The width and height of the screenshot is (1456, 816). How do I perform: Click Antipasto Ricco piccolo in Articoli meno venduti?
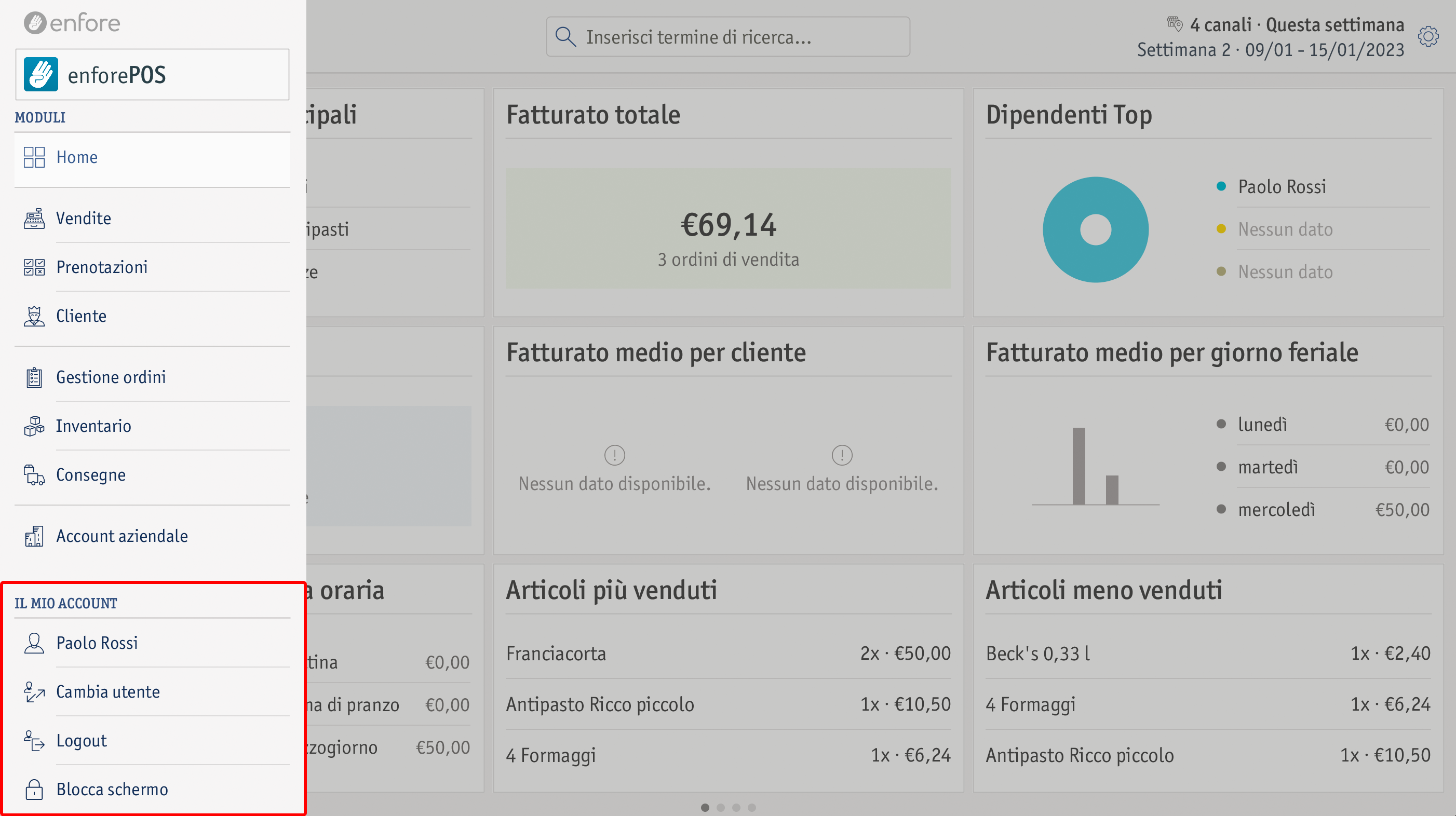pyautogui.click(x=1208, y=756)
